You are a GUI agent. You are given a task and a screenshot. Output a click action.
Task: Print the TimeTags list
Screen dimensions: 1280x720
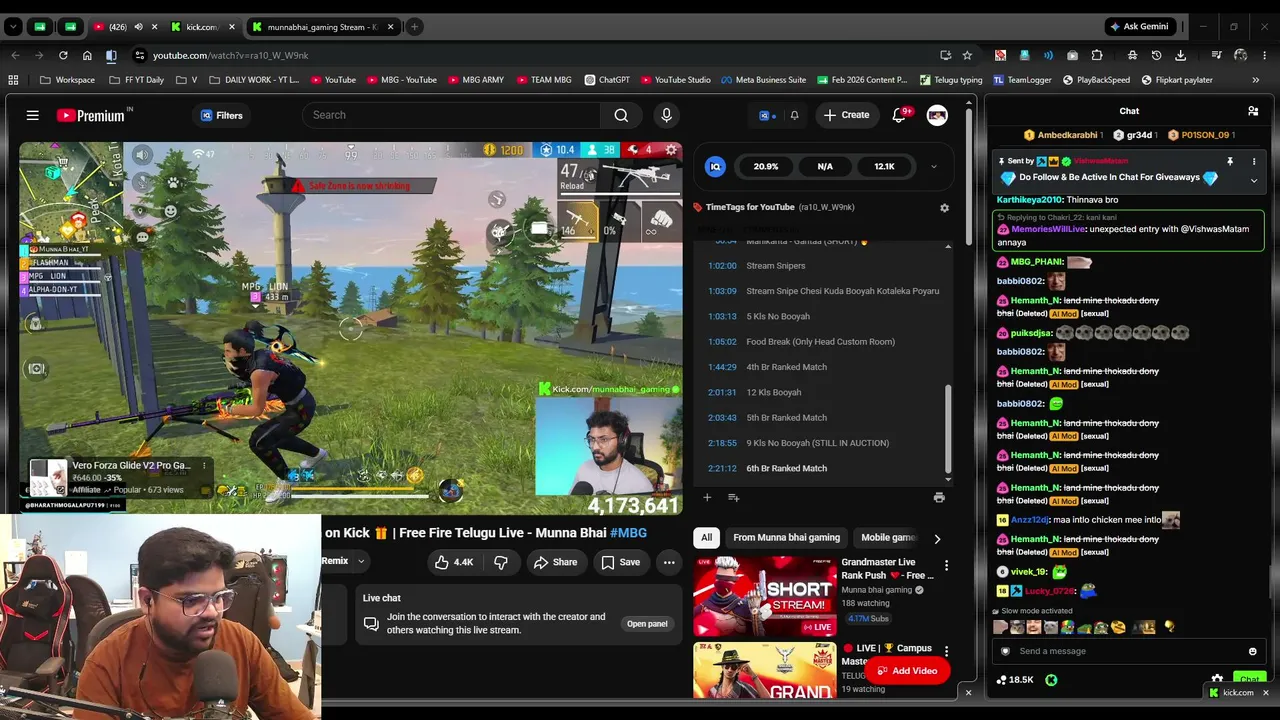[939, 497]
